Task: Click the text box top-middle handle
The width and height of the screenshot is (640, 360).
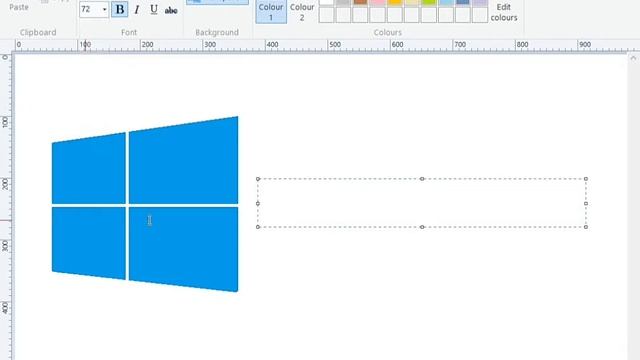Action: (x=422, y=179)
